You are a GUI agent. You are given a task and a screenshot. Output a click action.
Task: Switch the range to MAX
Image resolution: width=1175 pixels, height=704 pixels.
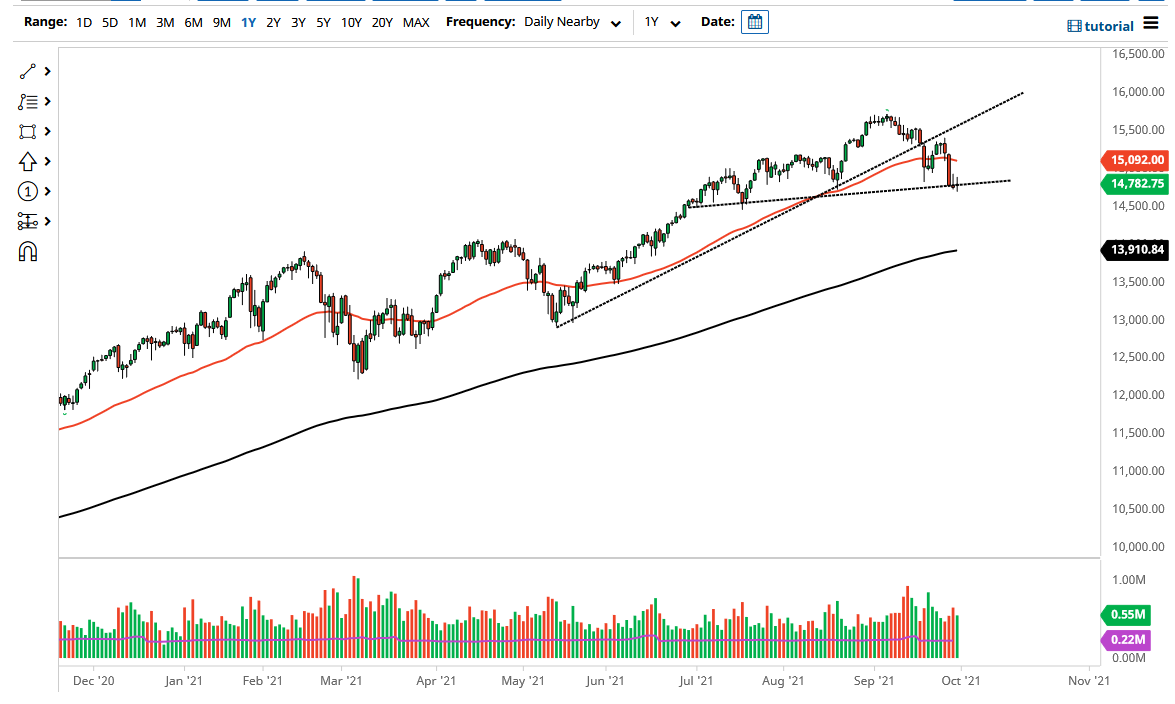416,22
